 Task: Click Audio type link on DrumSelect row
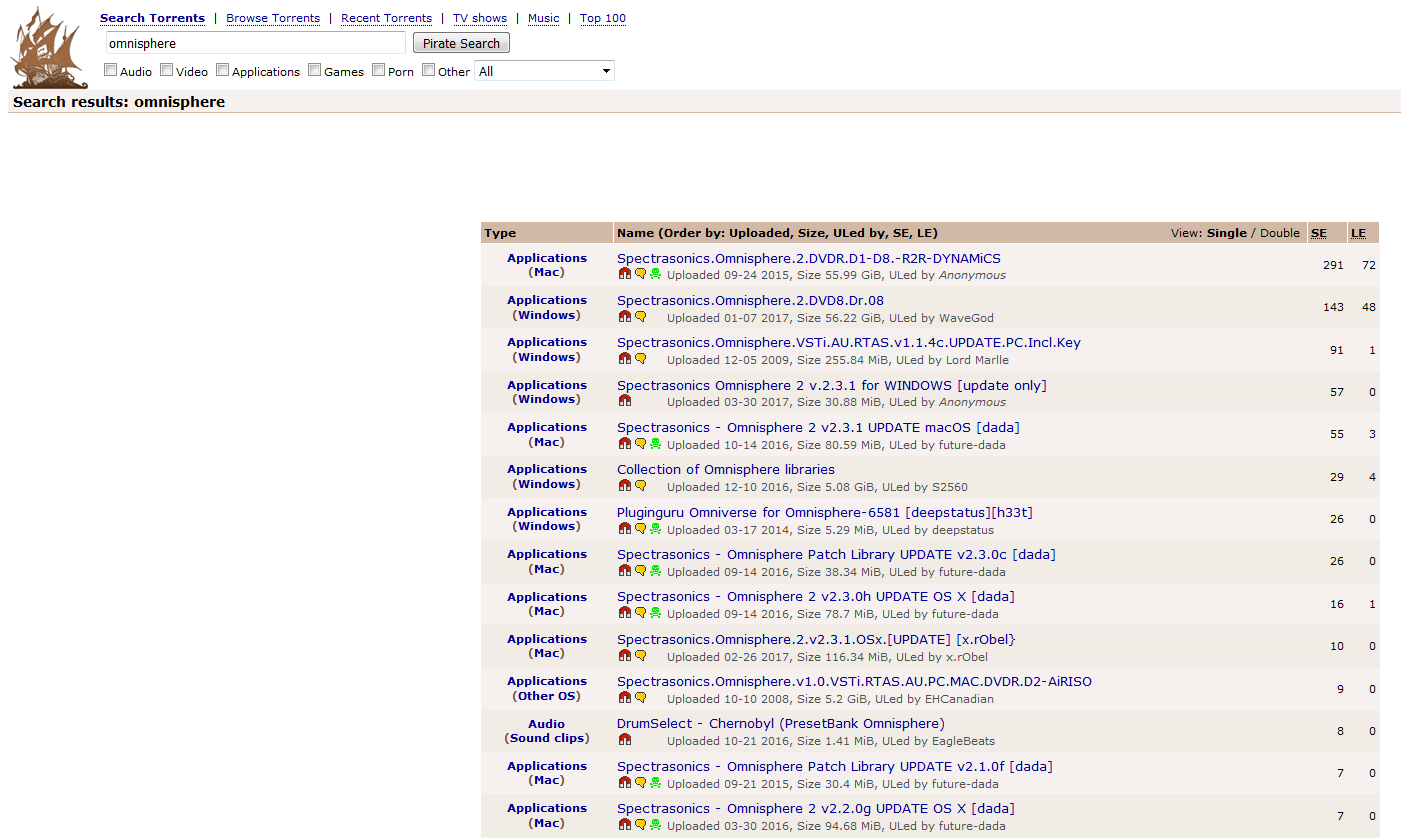tap(547, 724)
